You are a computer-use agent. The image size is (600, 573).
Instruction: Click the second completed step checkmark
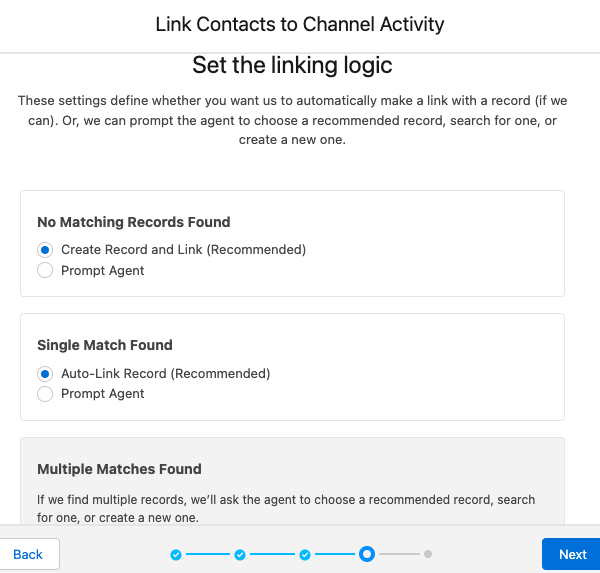pos(240,554)
